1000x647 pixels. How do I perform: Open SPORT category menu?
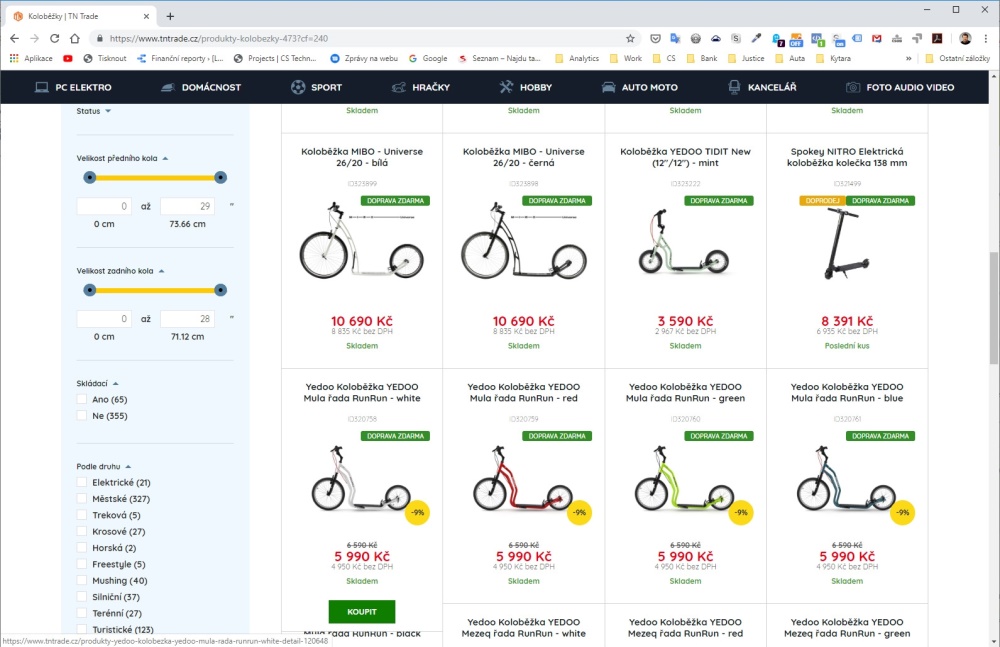coord(316,87)
